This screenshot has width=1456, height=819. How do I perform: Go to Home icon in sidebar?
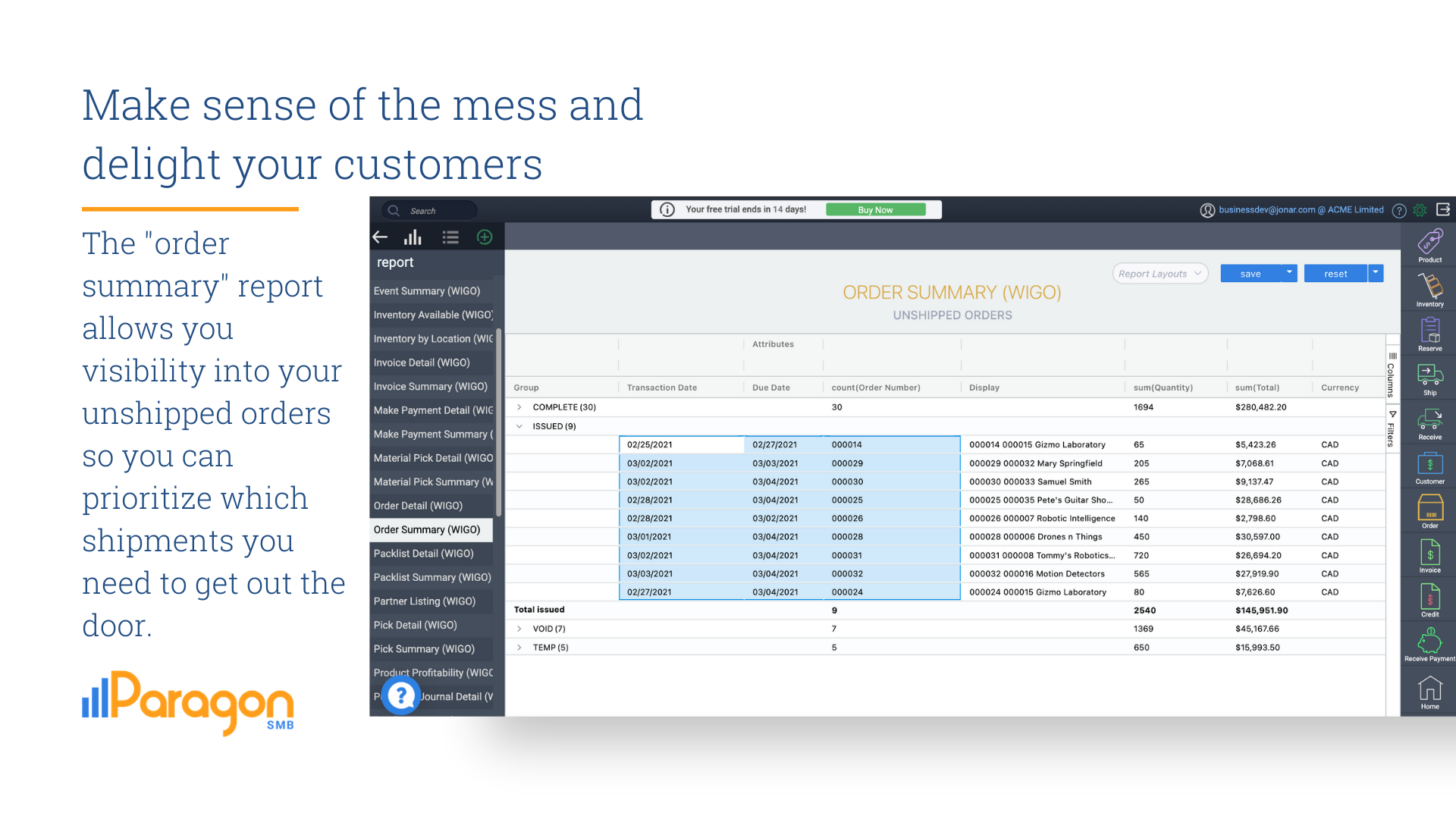pos(1429,688)
